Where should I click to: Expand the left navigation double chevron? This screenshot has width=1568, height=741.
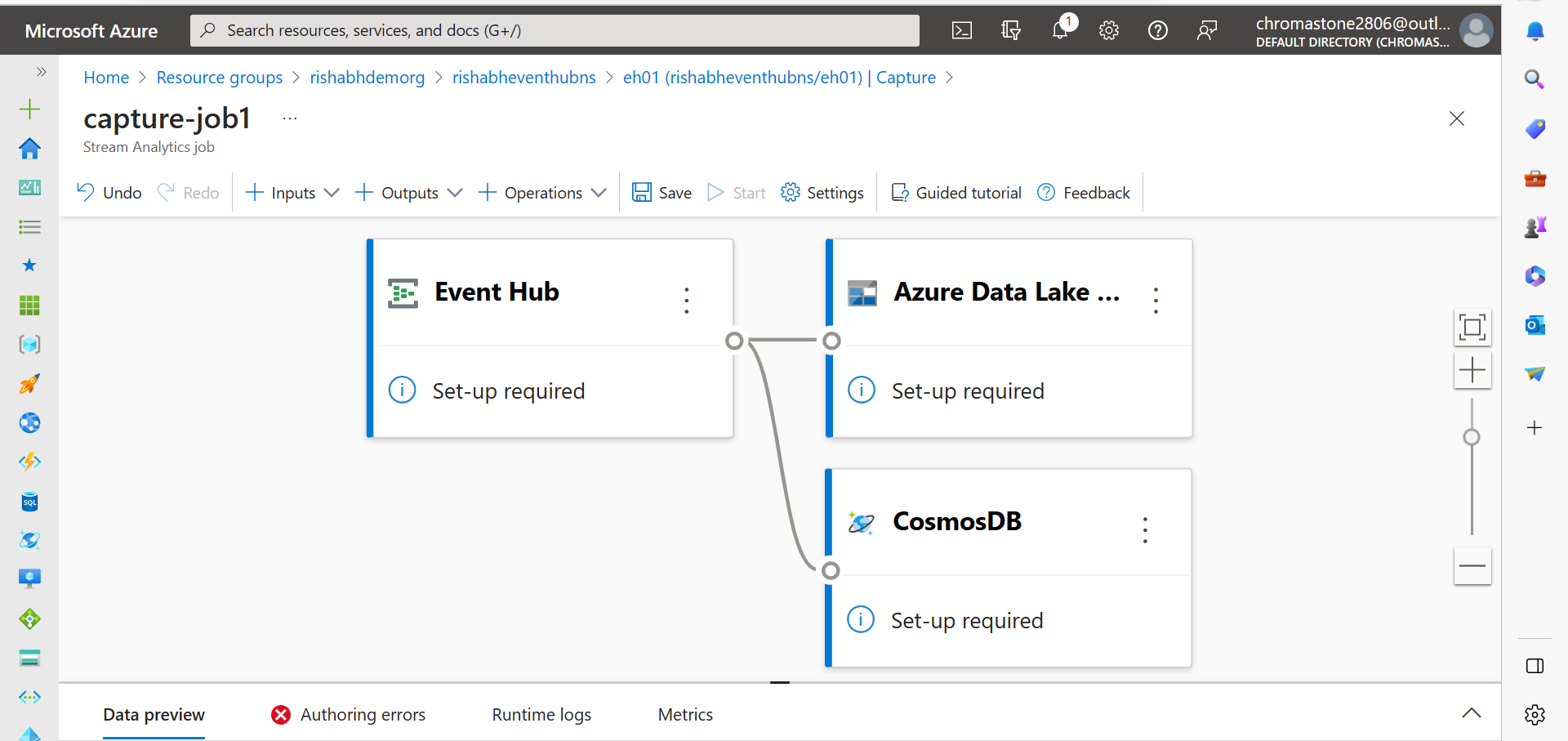point(41,72)
